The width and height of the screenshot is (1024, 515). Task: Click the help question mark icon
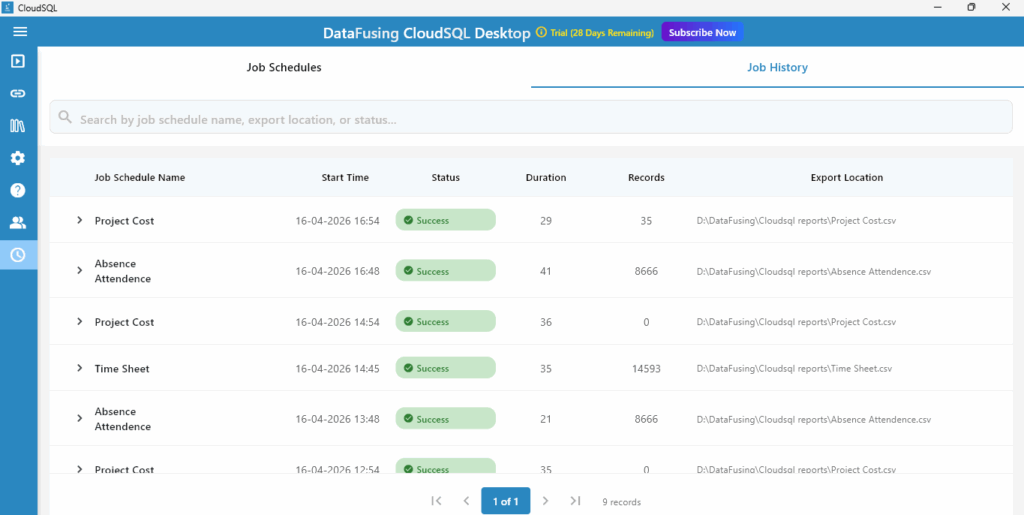coord(18,190)
